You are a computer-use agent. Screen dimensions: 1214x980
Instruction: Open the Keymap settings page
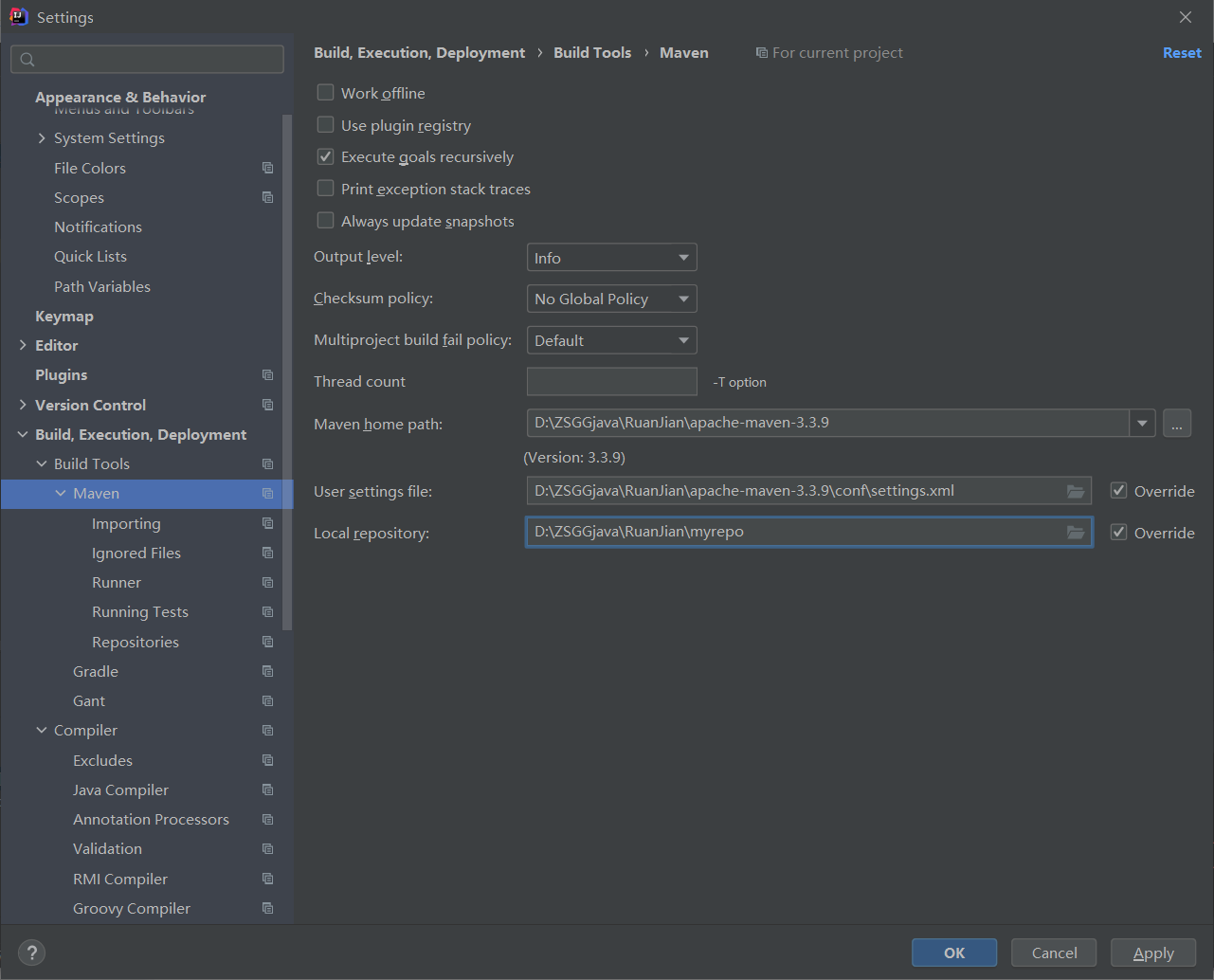[64, 317]
